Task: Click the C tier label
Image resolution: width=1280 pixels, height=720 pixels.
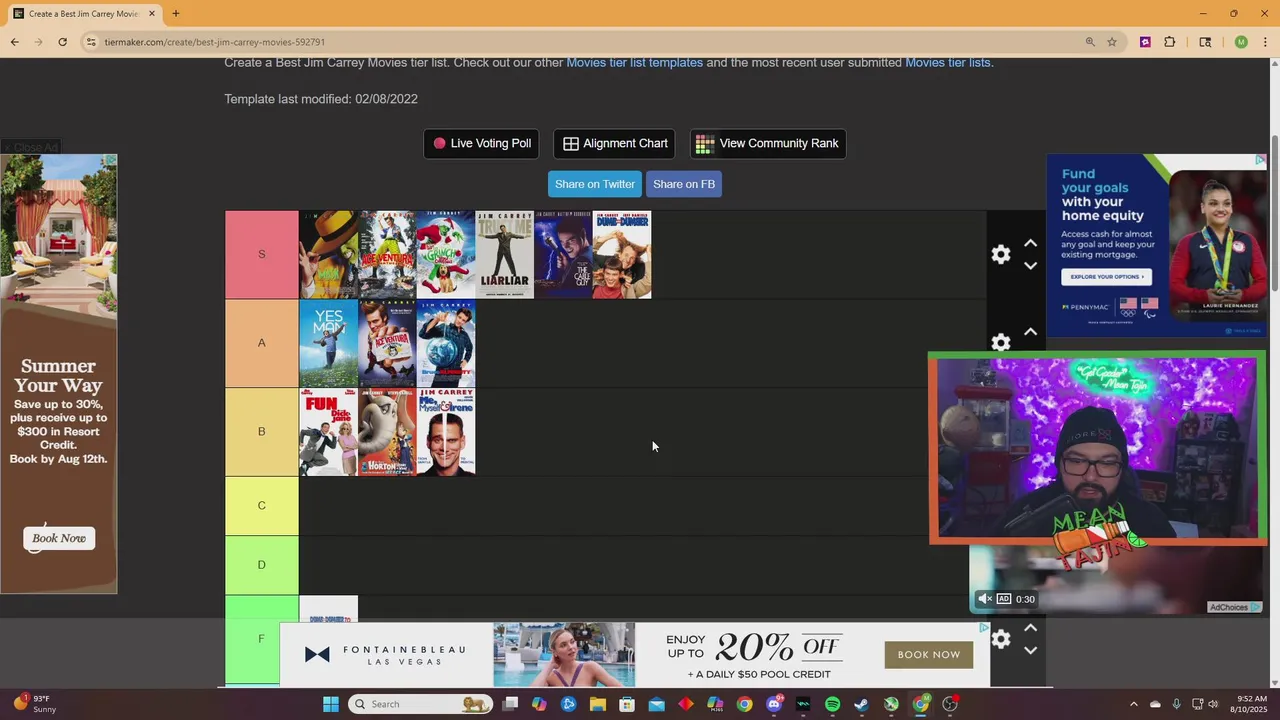Action: [x=262, y=506]
